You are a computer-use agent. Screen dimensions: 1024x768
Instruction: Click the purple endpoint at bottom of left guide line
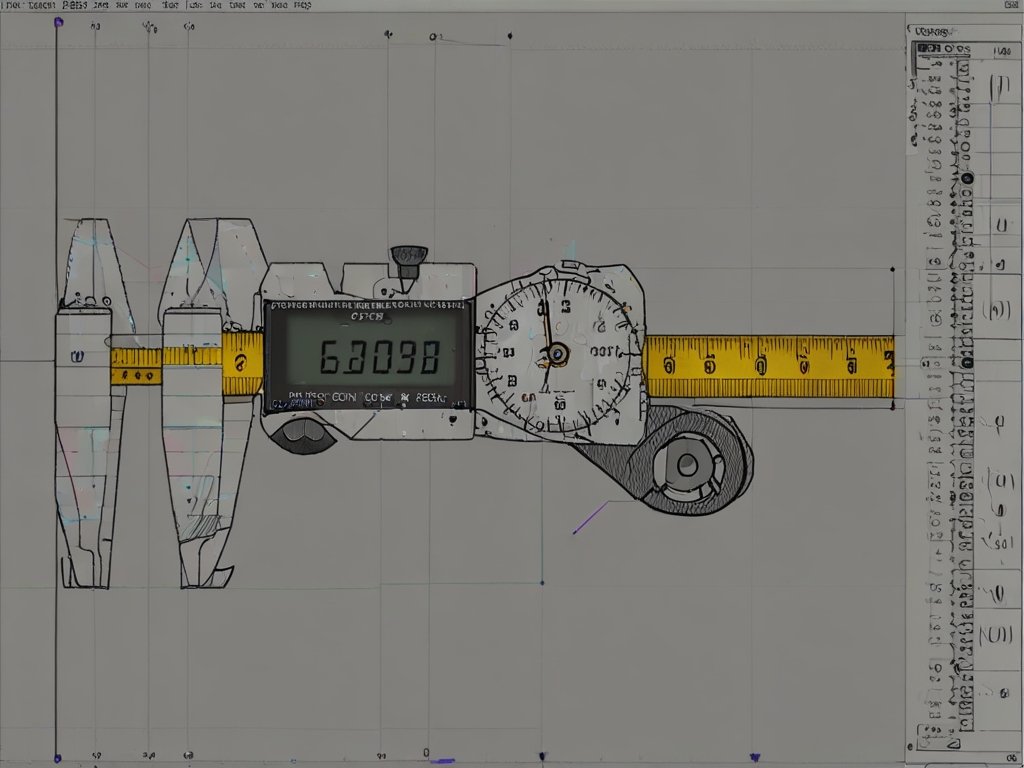point(57,758)
